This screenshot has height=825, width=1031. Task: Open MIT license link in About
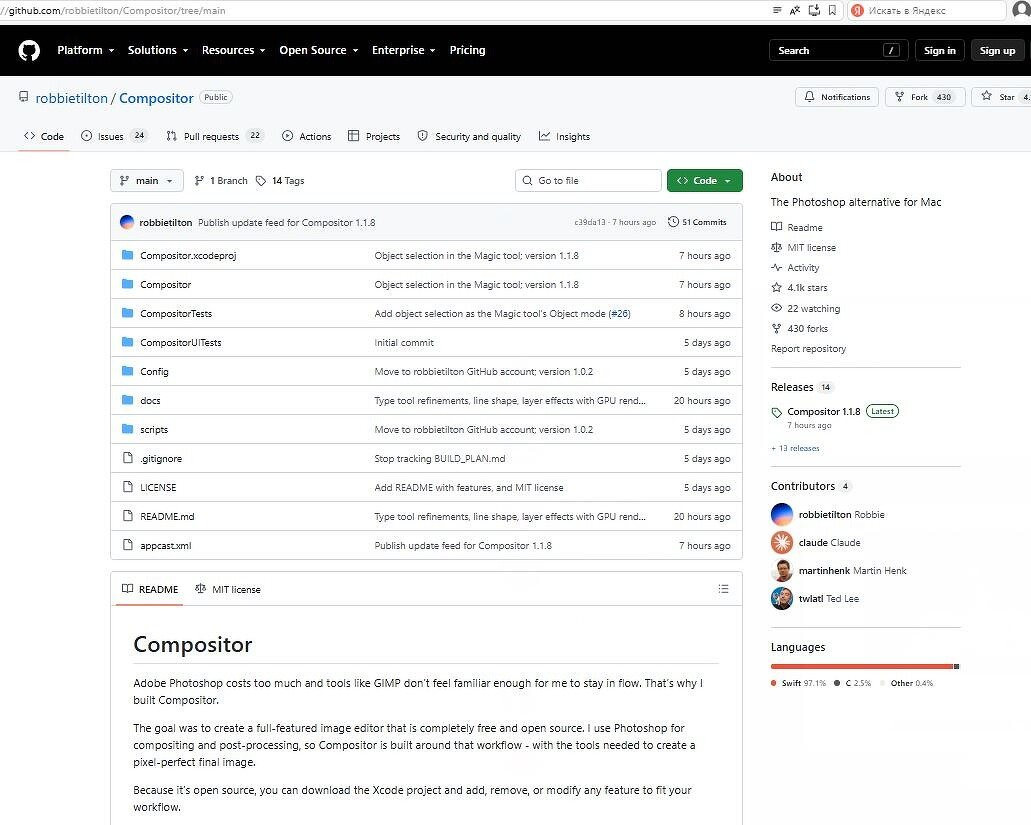tap(803, 248)
